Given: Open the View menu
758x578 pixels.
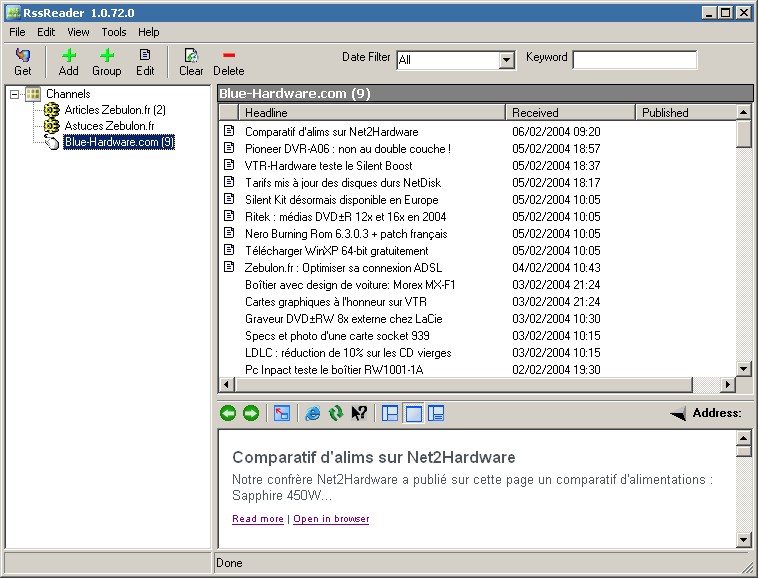Looking at the screenshot, I should [78, 32].
